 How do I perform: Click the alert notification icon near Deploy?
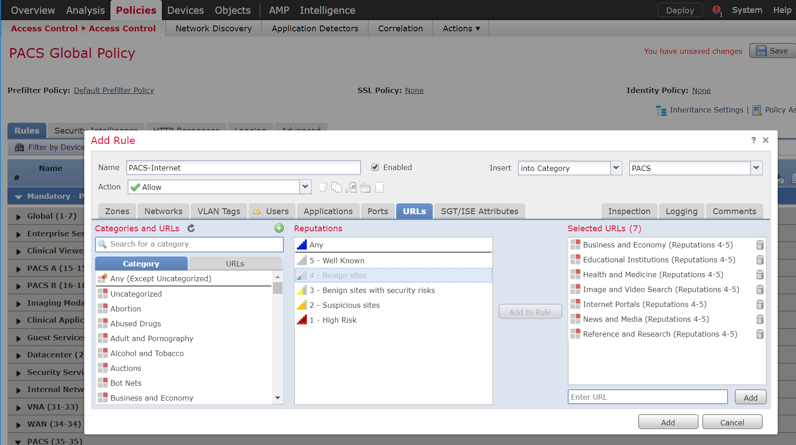(x=716, y=11)
